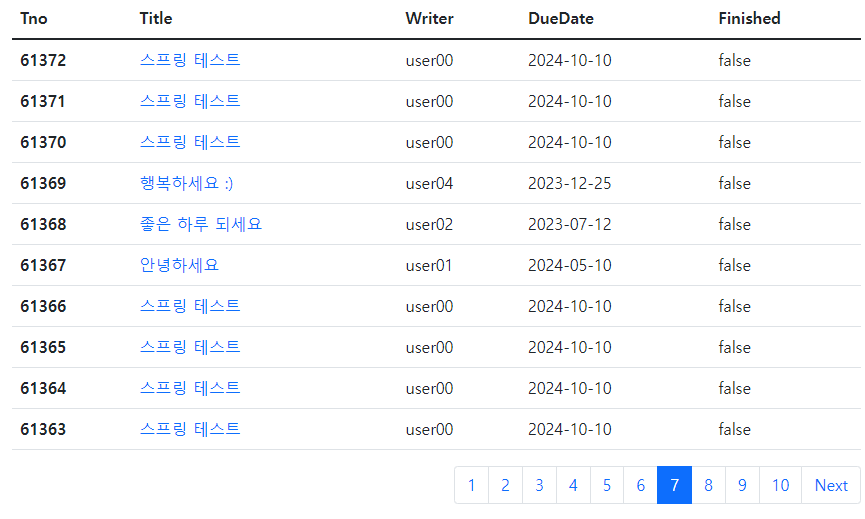The width and height of the screenshot is (865, 519).
Task: Click writer user01 in the table
Action: tap(429, 265)
